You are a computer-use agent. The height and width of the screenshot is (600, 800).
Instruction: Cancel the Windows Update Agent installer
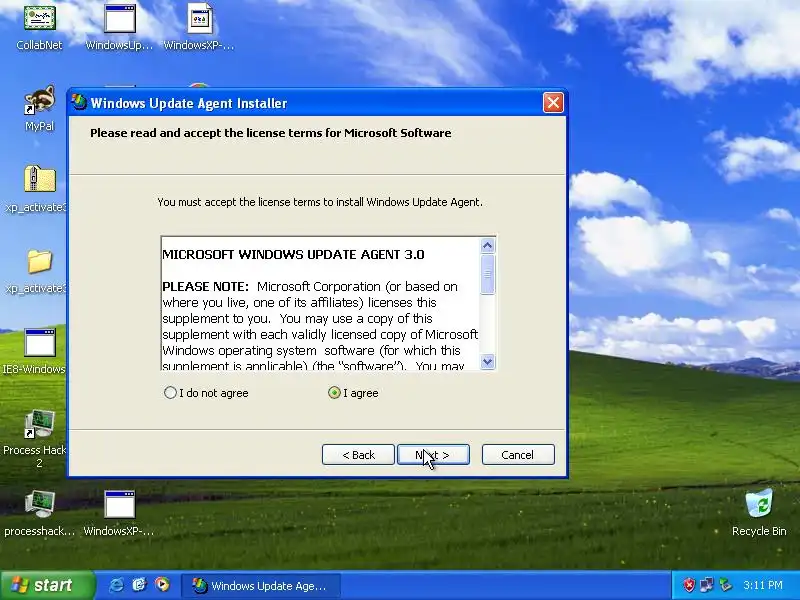click(x=518, y=455)
